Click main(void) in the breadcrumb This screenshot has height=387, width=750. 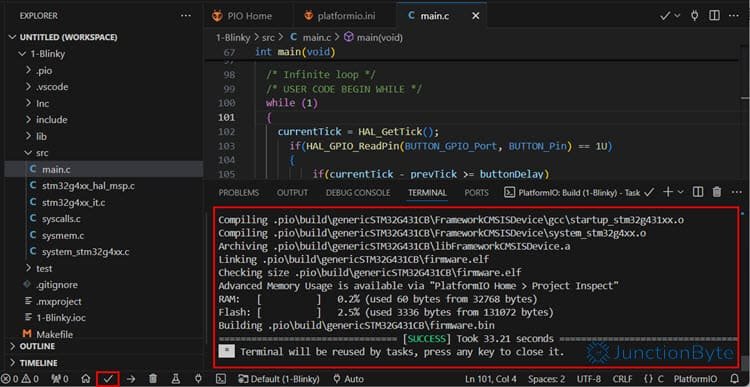tap(374, 37)
